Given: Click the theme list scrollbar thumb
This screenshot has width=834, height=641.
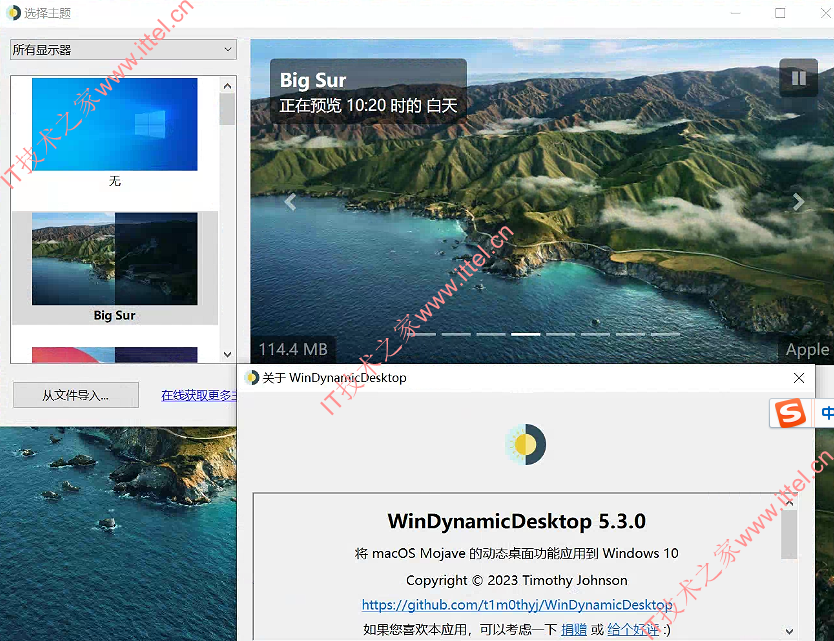Looking at the screenshot, I should 228,109.
